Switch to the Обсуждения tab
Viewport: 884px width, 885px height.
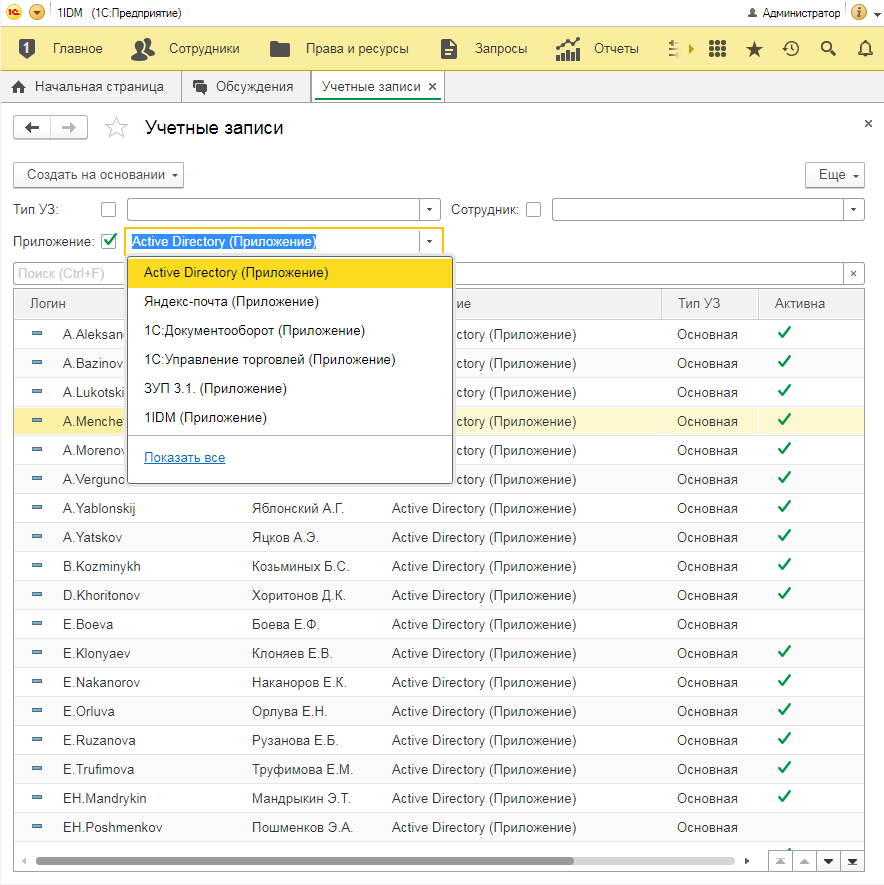coord(244,87)
